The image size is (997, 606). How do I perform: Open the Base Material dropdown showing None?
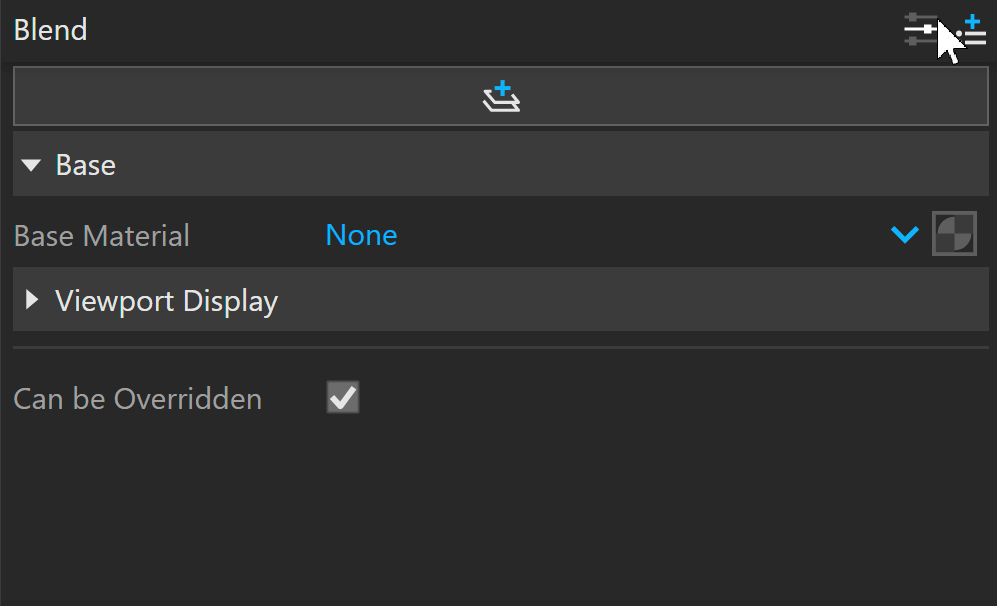[x=622, y=235]
